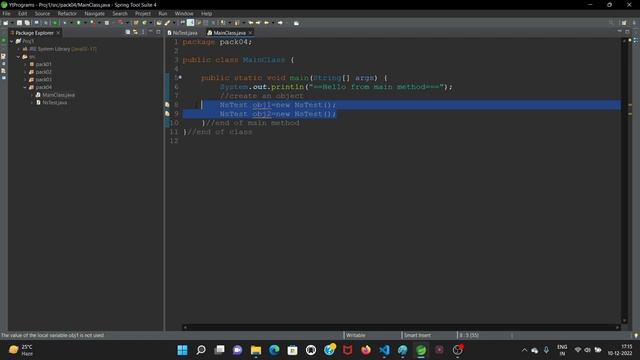Image resolution: width=640 pixels, height=360 pixels.
Task: Open Firefox from the taskbar
Action: pos(366,350)
